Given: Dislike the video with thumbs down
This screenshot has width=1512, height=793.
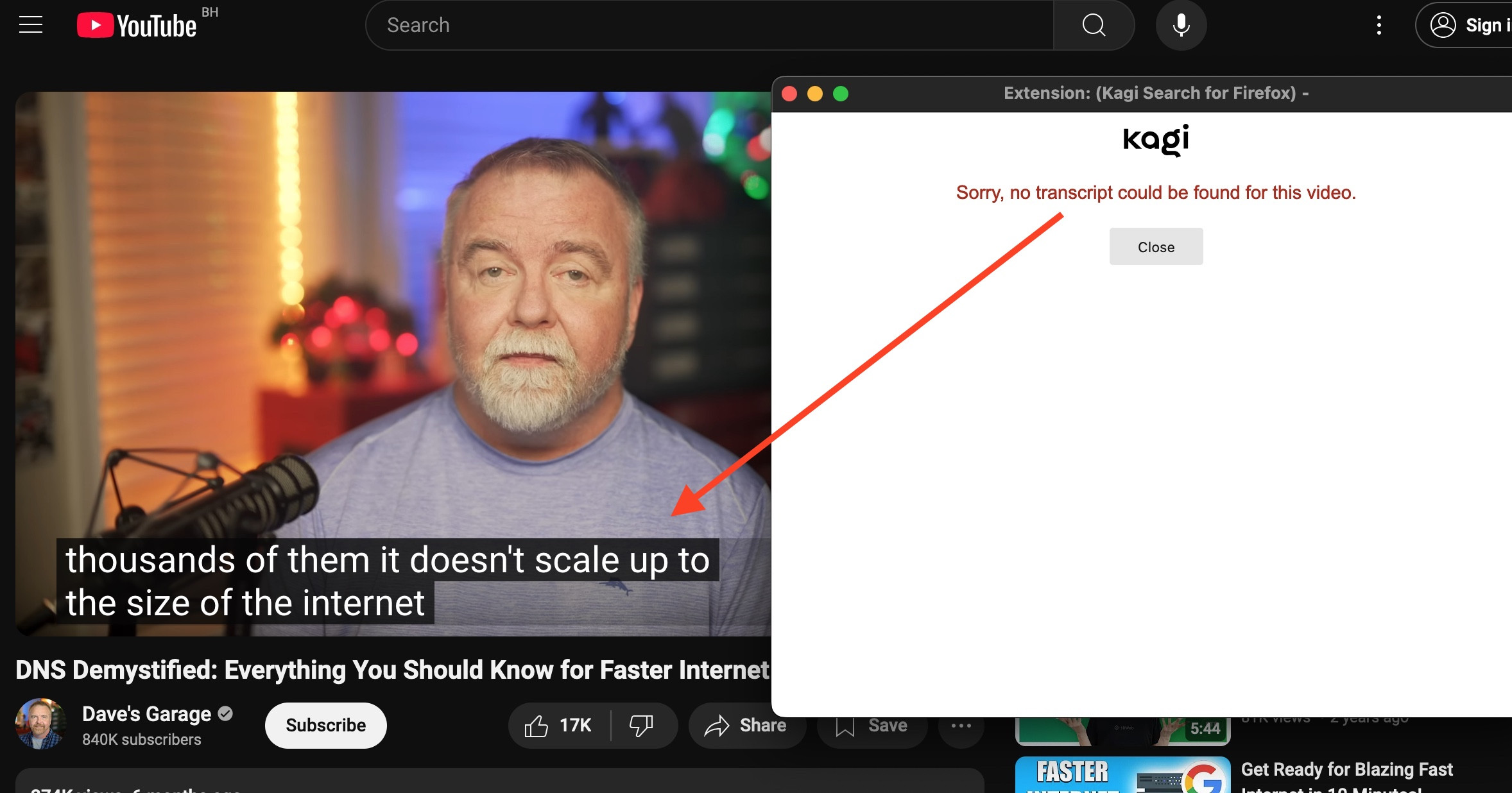Looking at the screenshot, I should [x=641, y=726].
